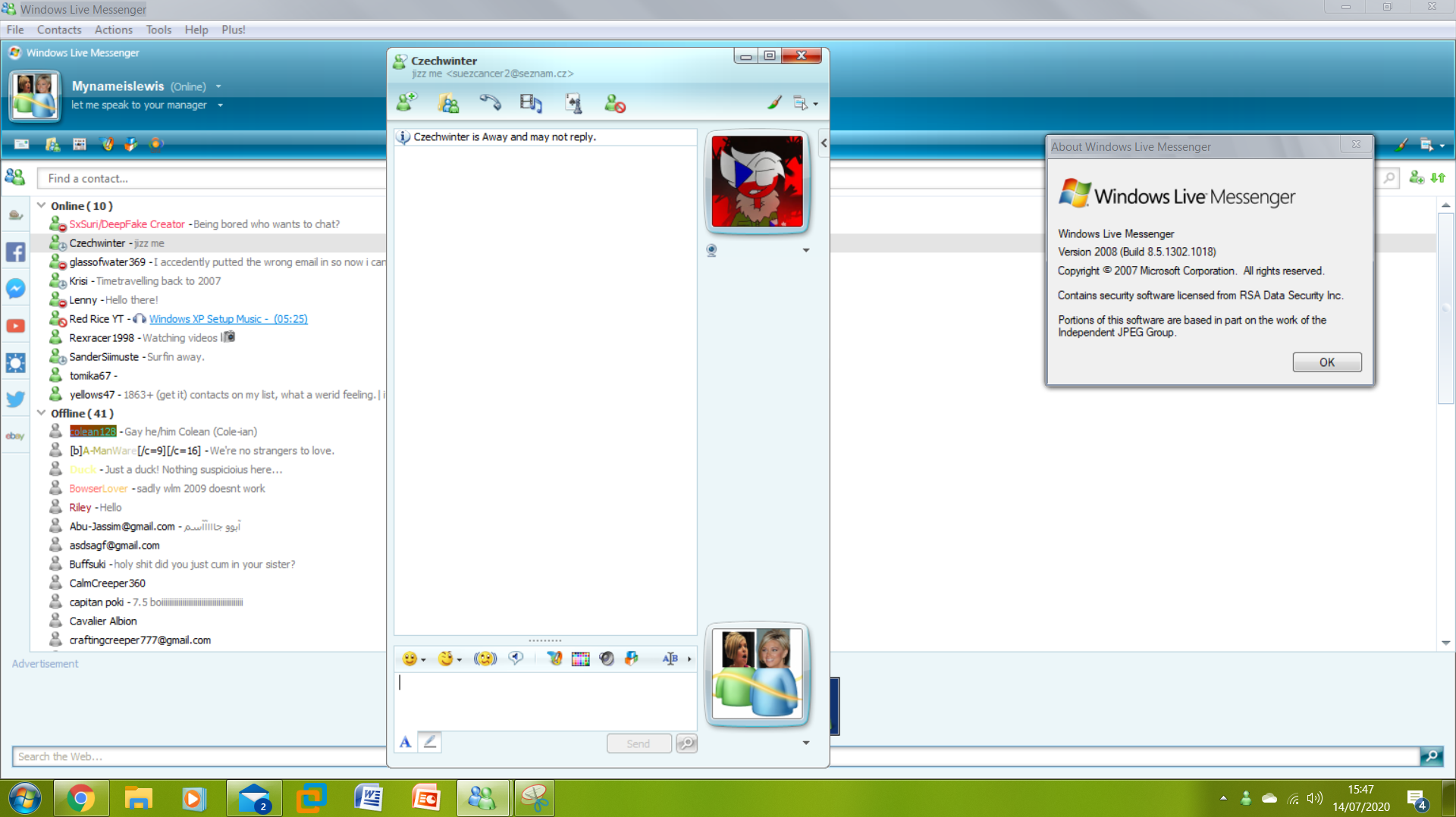Screen dimensions: 1456x817
Task: Open the Tools menu
Action: coord(158,30)
